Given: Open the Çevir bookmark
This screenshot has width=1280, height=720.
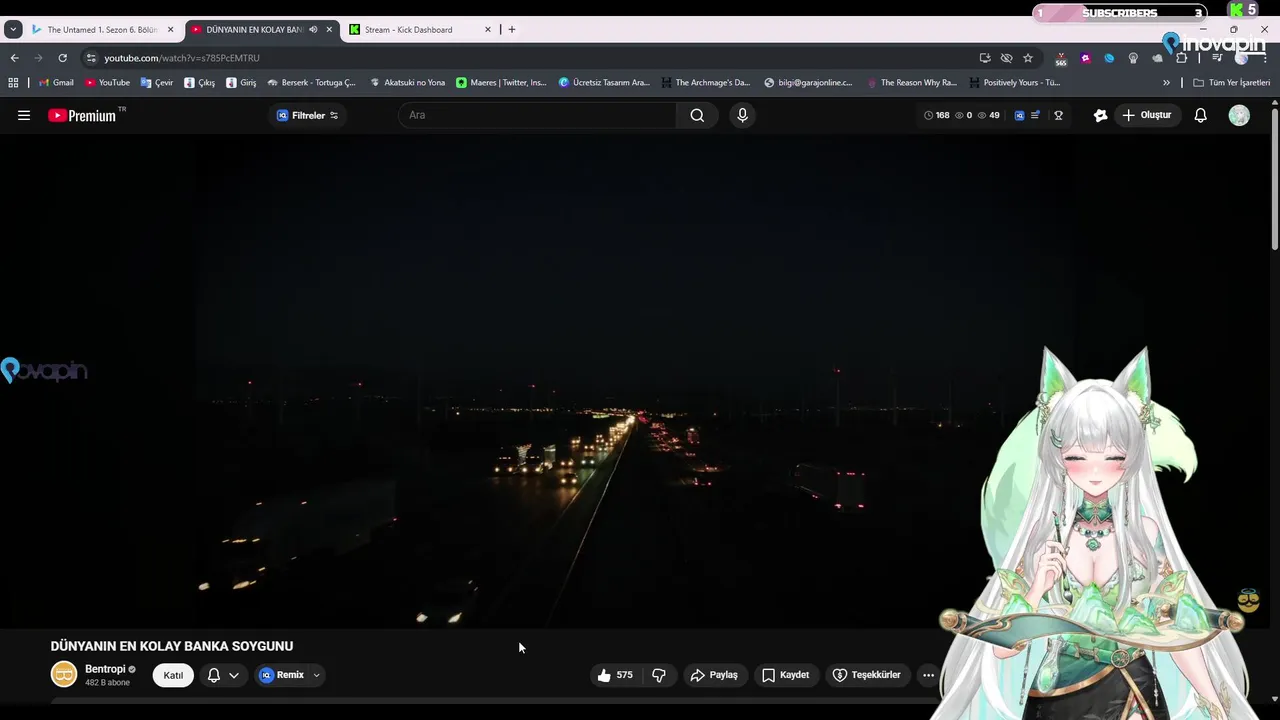Looking at the screenshot, I should (157, 83).
